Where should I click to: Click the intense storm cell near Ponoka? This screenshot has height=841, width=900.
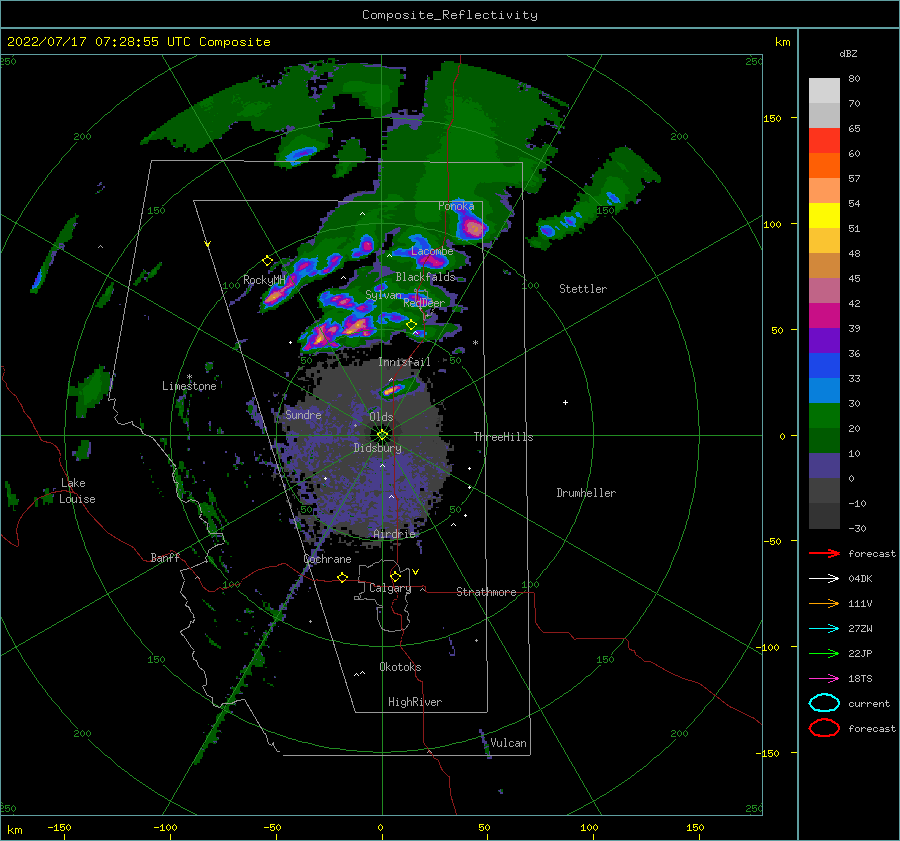(474, 227)
